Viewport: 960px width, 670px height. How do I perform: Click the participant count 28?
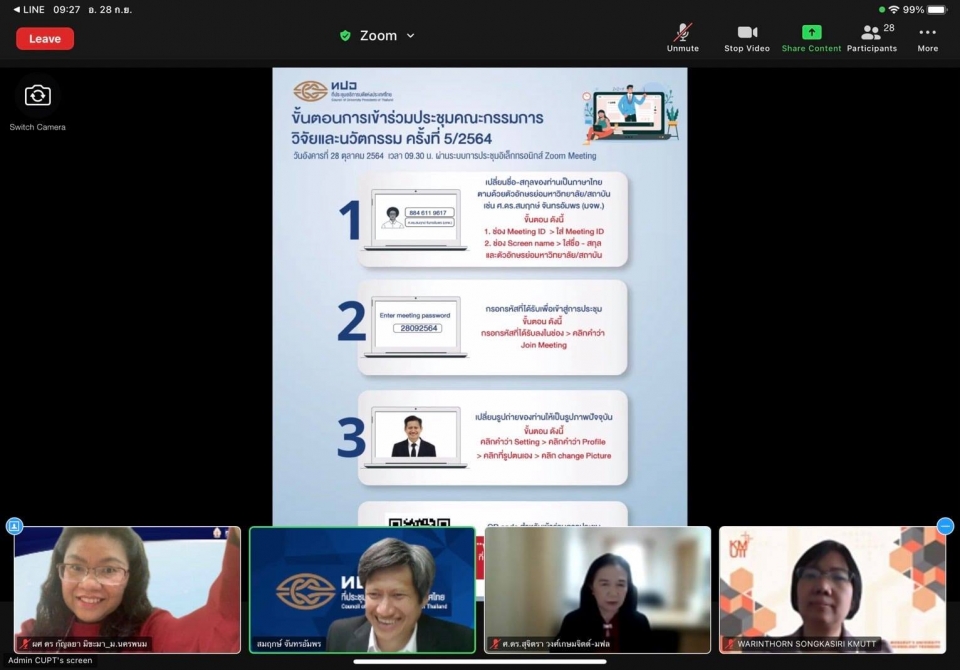[889, 28]
